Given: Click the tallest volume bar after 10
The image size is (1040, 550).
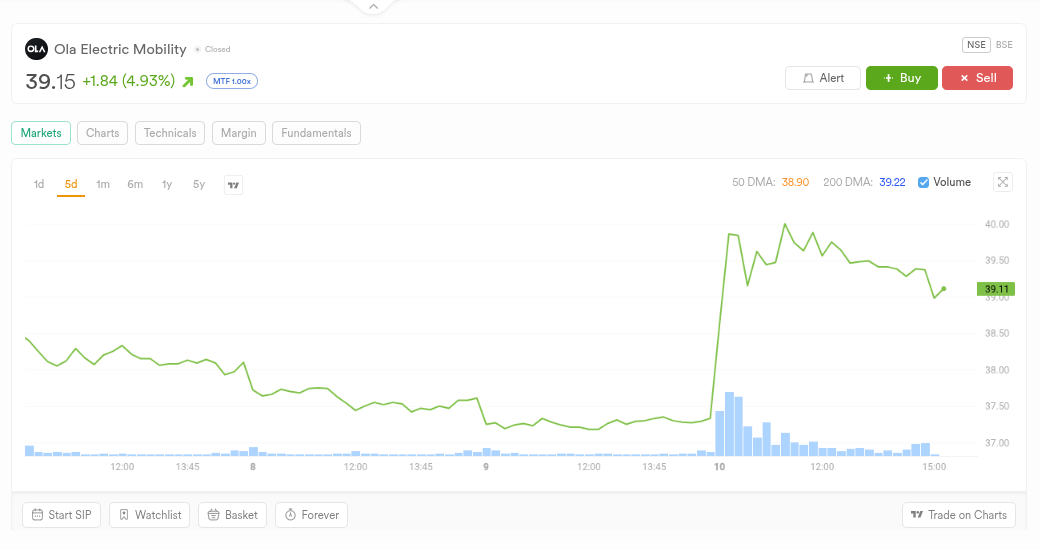Looking at the screenshot, I should coord(730,424).
